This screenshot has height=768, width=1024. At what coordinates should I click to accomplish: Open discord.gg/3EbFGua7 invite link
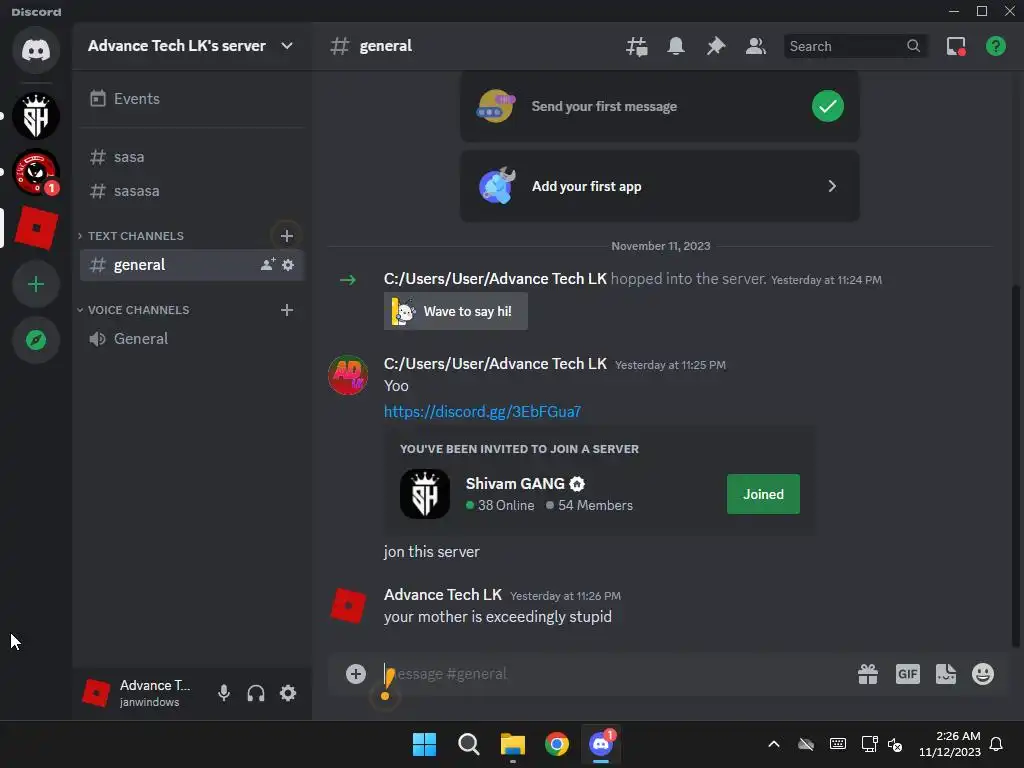click(482, 411)
